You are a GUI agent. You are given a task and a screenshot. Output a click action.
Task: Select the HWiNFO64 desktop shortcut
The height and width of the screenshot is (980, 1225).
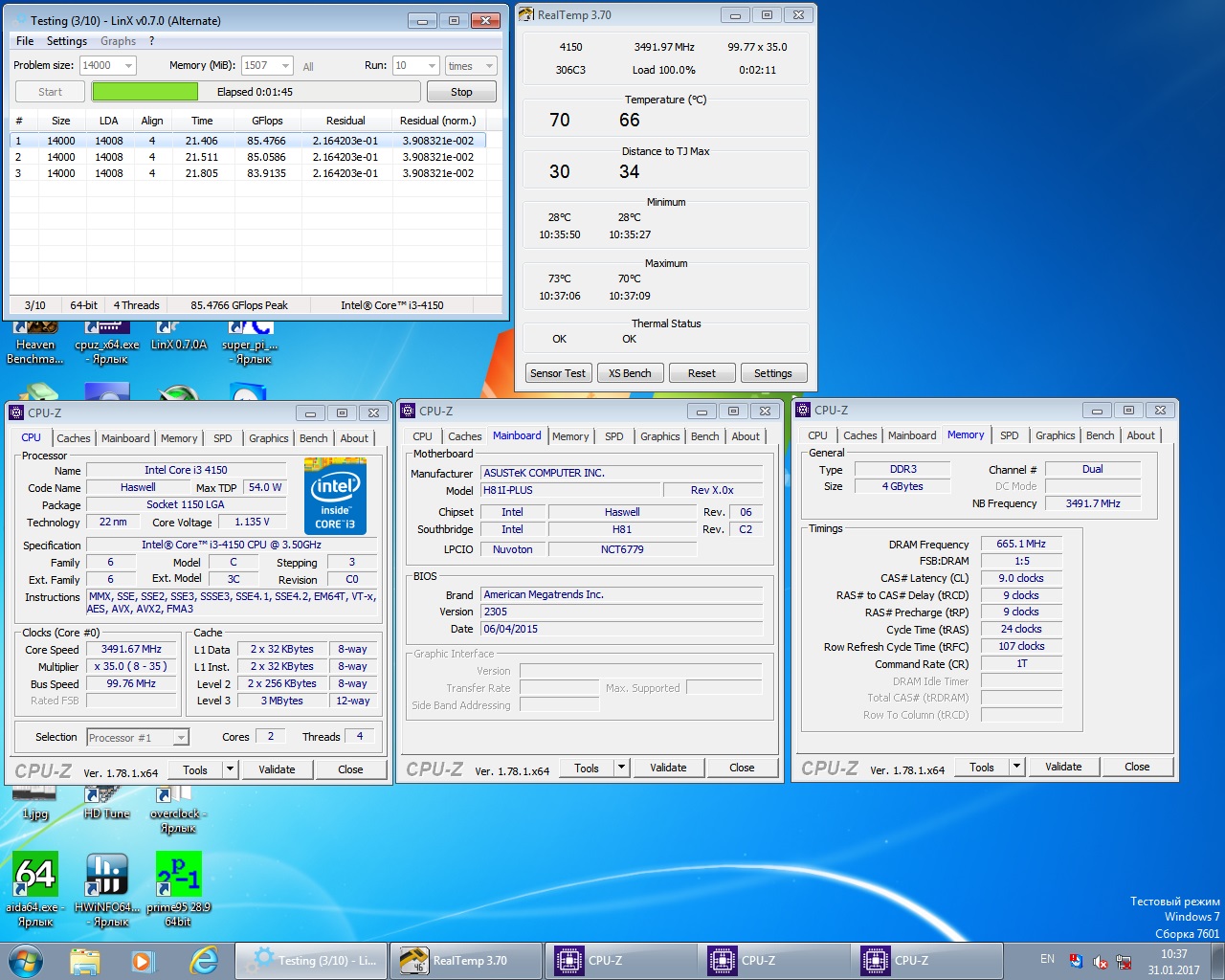point(107,889)
